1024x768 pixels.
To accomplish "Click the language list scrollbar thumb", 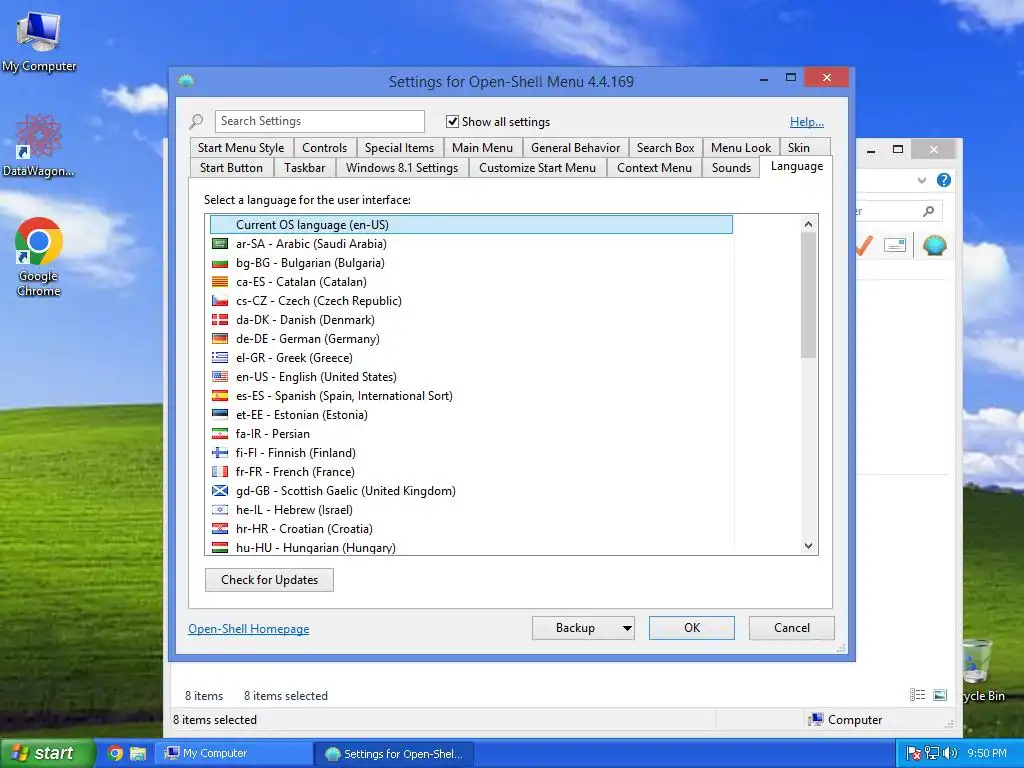I will point(808,295).
